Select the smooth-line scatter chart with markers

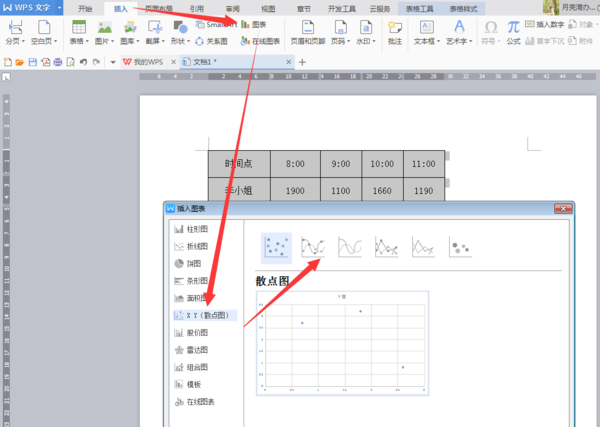[313, 247]
